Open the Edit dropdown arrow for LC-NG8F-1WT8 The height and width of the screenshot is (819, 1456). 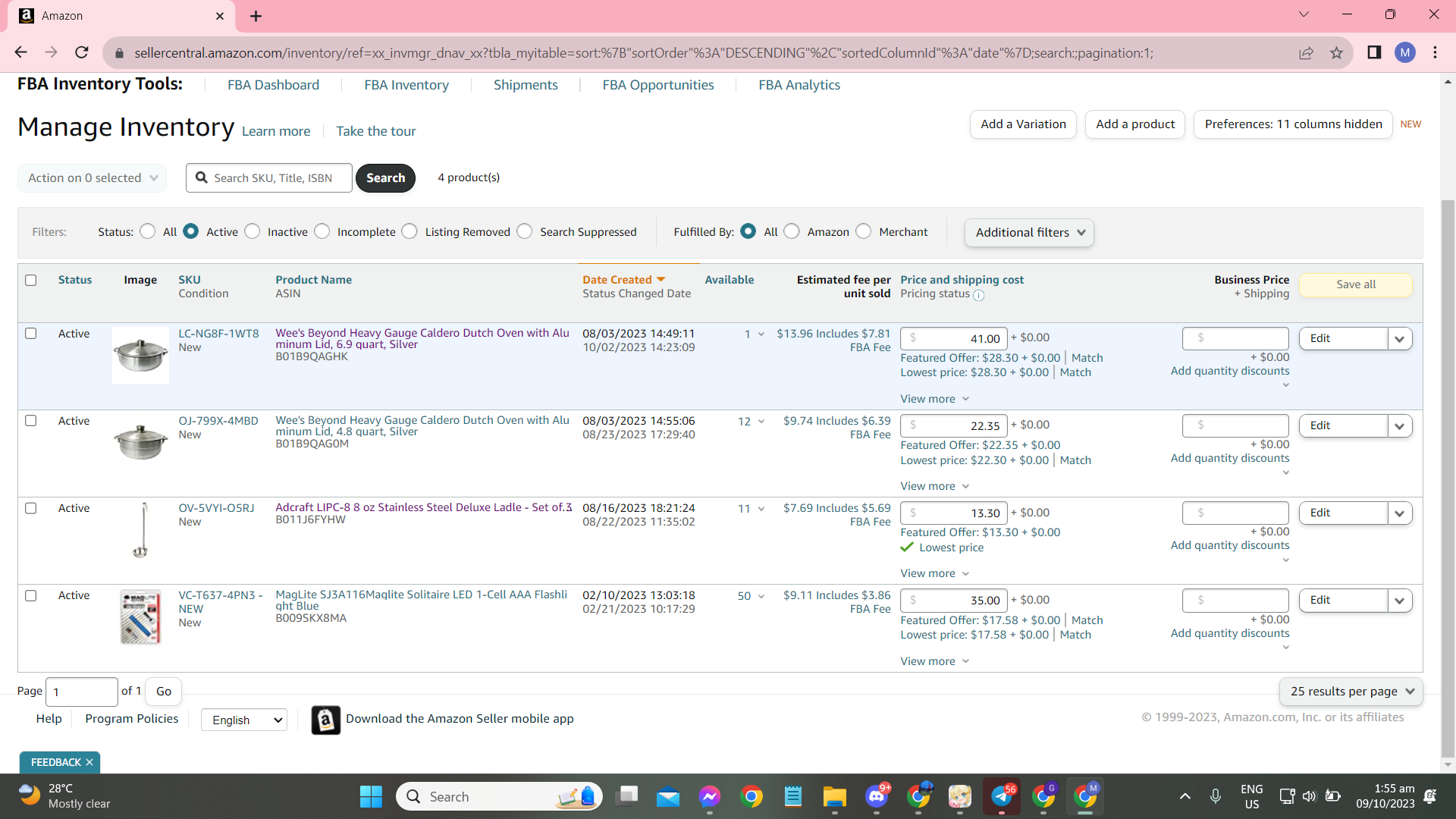tap(1400, 339)
